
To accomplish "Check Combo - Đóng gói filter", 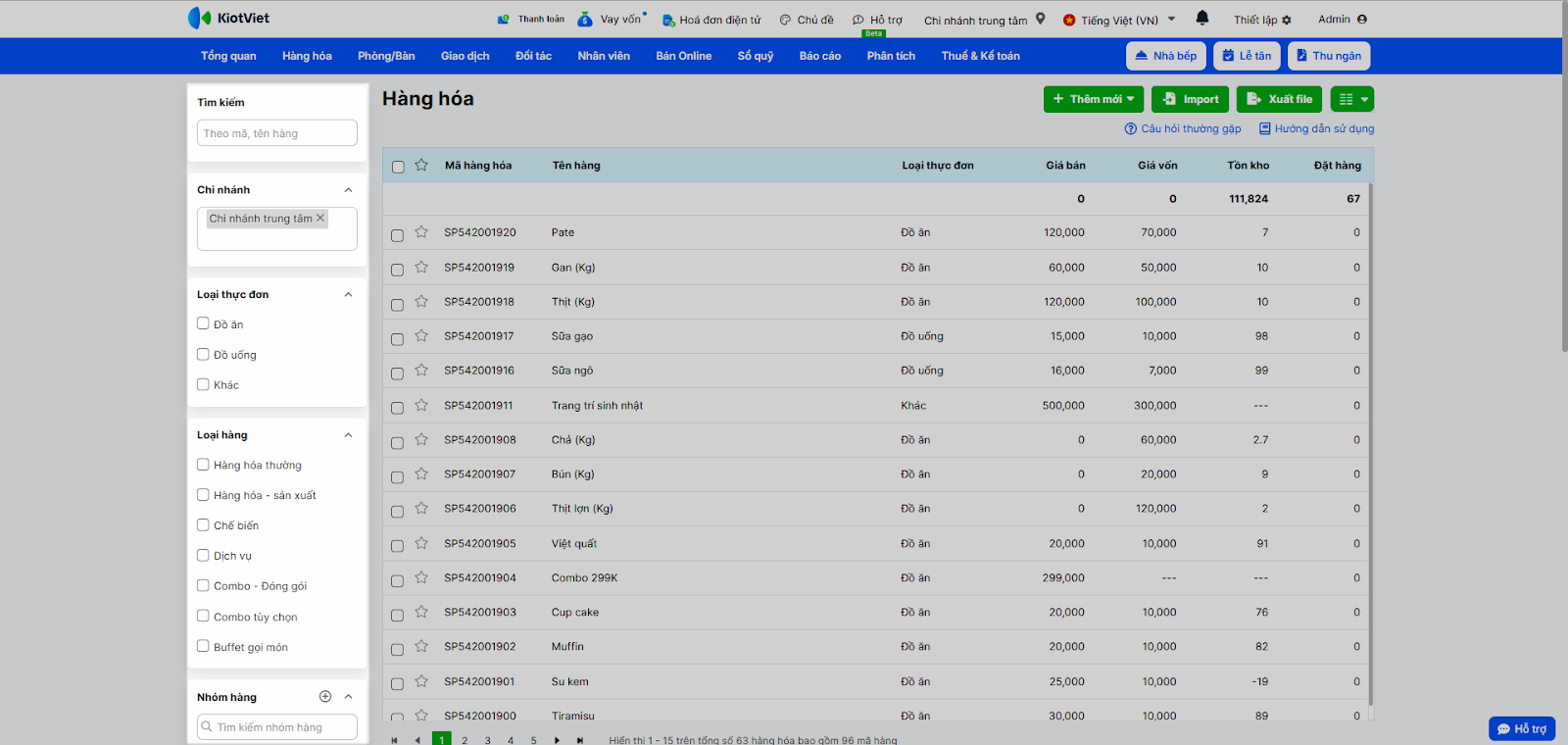I will (x=203, y=585).
